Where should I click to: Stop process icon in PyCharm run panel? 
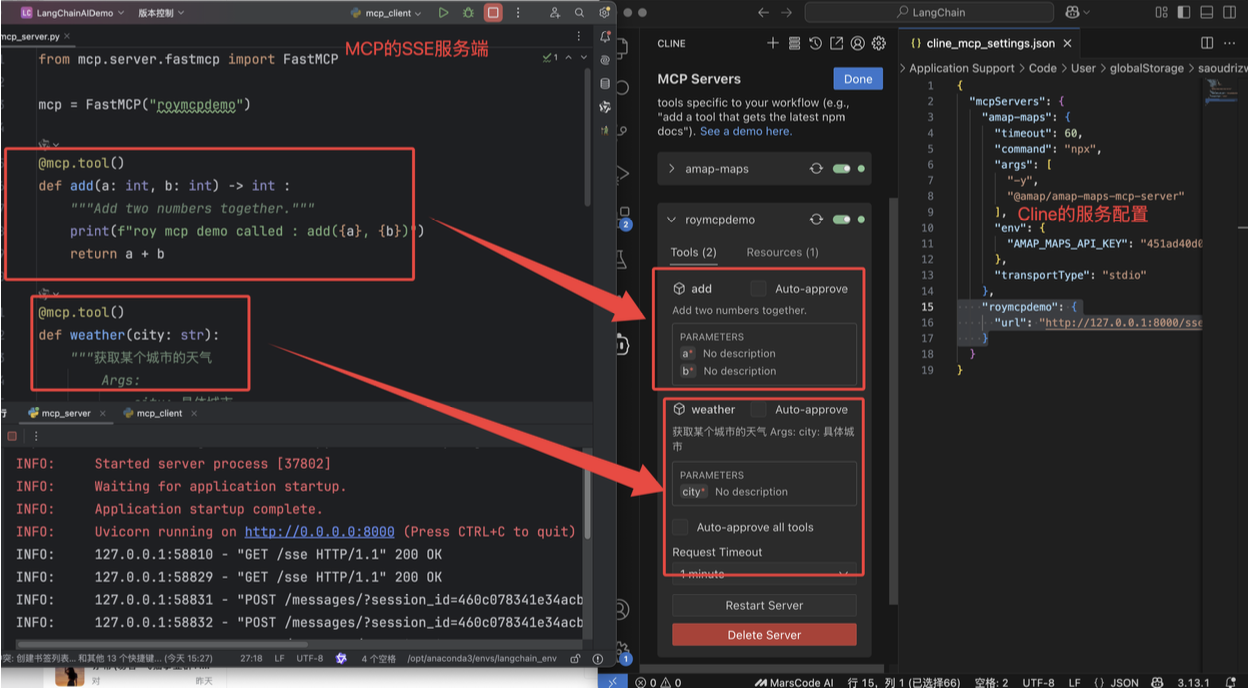click(12, 436)
